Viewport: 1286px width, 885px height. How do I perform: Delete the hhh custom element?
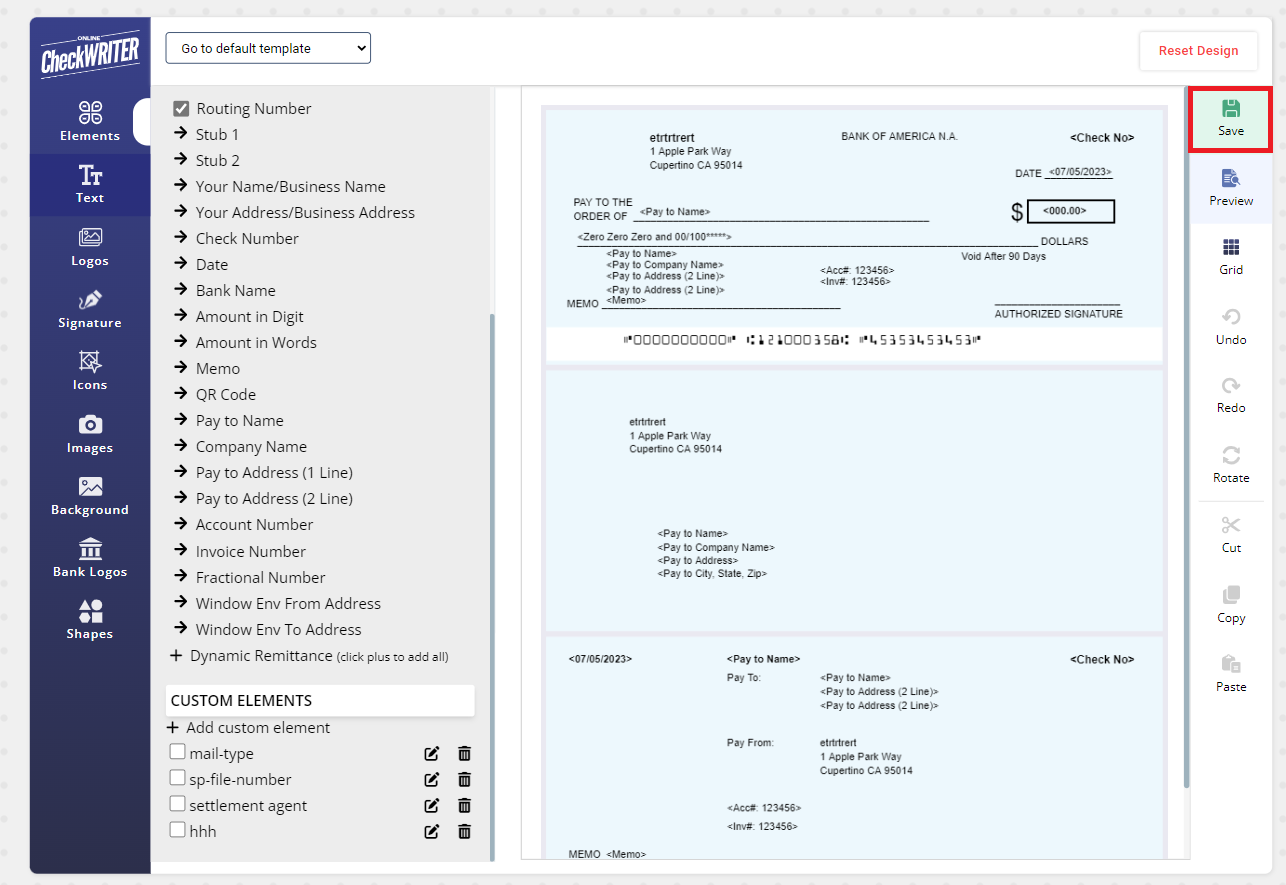[x=464, y=832]
